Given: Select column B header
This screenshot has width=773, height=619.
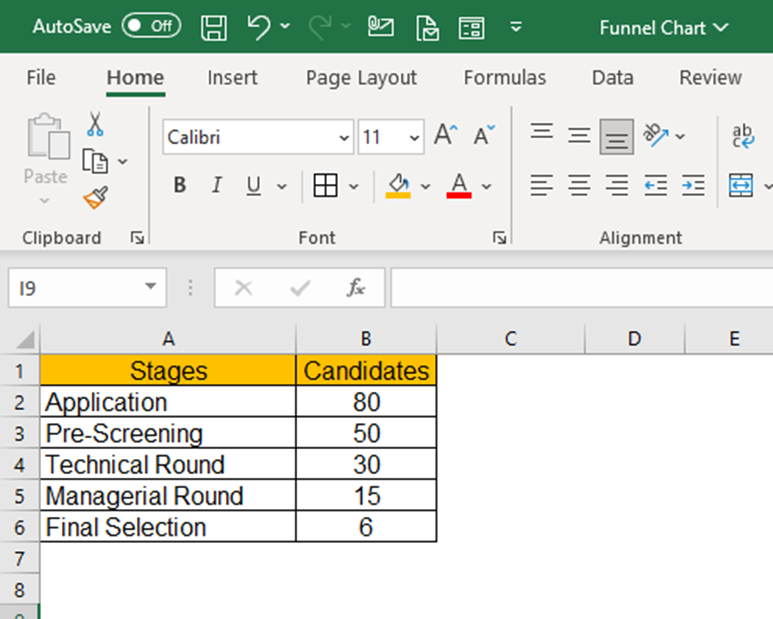Looking at the screenshot, I should click(x=366, y=339).
